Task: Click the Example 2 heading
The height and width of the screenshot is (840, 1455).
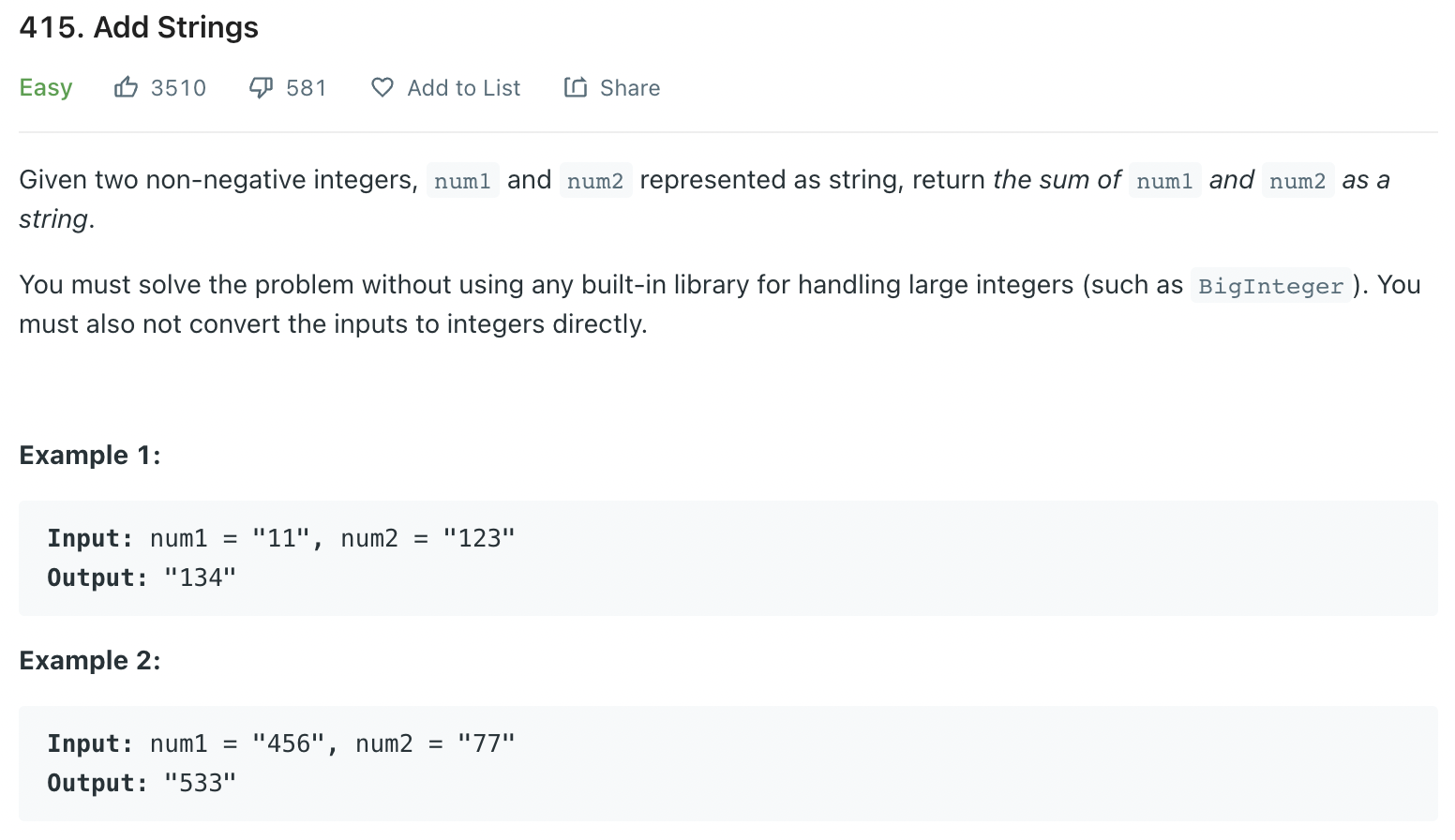Action: click(x=90, y=660)
